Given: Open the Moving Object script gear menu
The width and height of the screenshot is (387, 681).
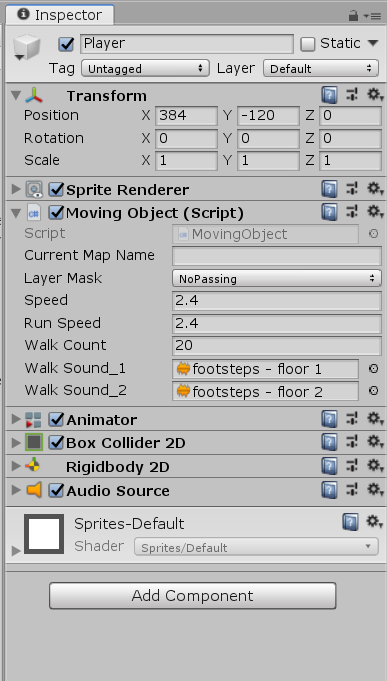Looking at the screenshot, I should pos(375,212).
